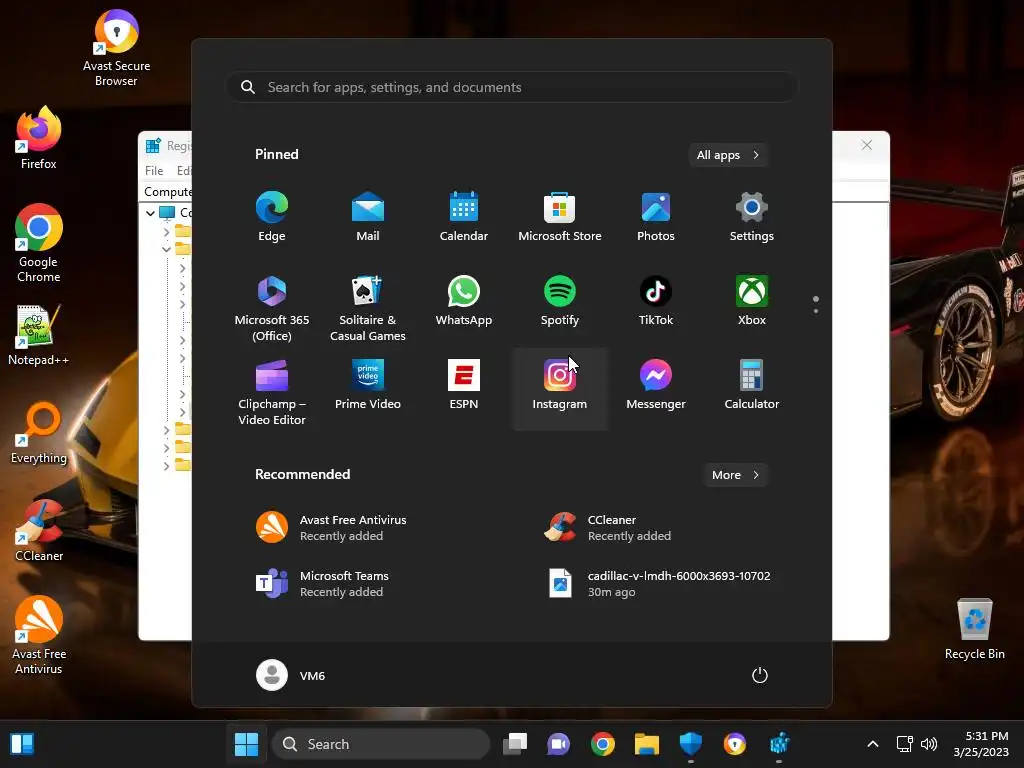Viewport: 1024px width, 768px height.
Task: Open network status tray icon
Action: [x=904, y=744]
